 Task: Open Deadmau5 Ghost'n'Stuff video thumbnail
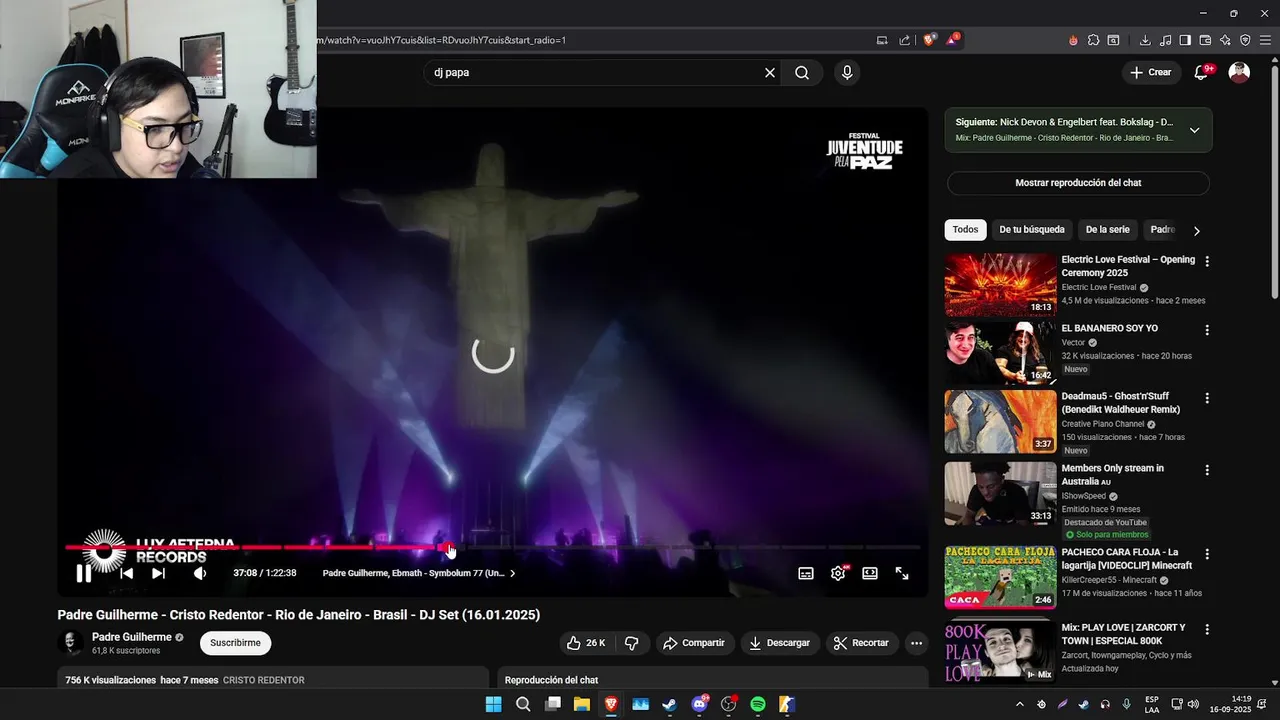1000,421
